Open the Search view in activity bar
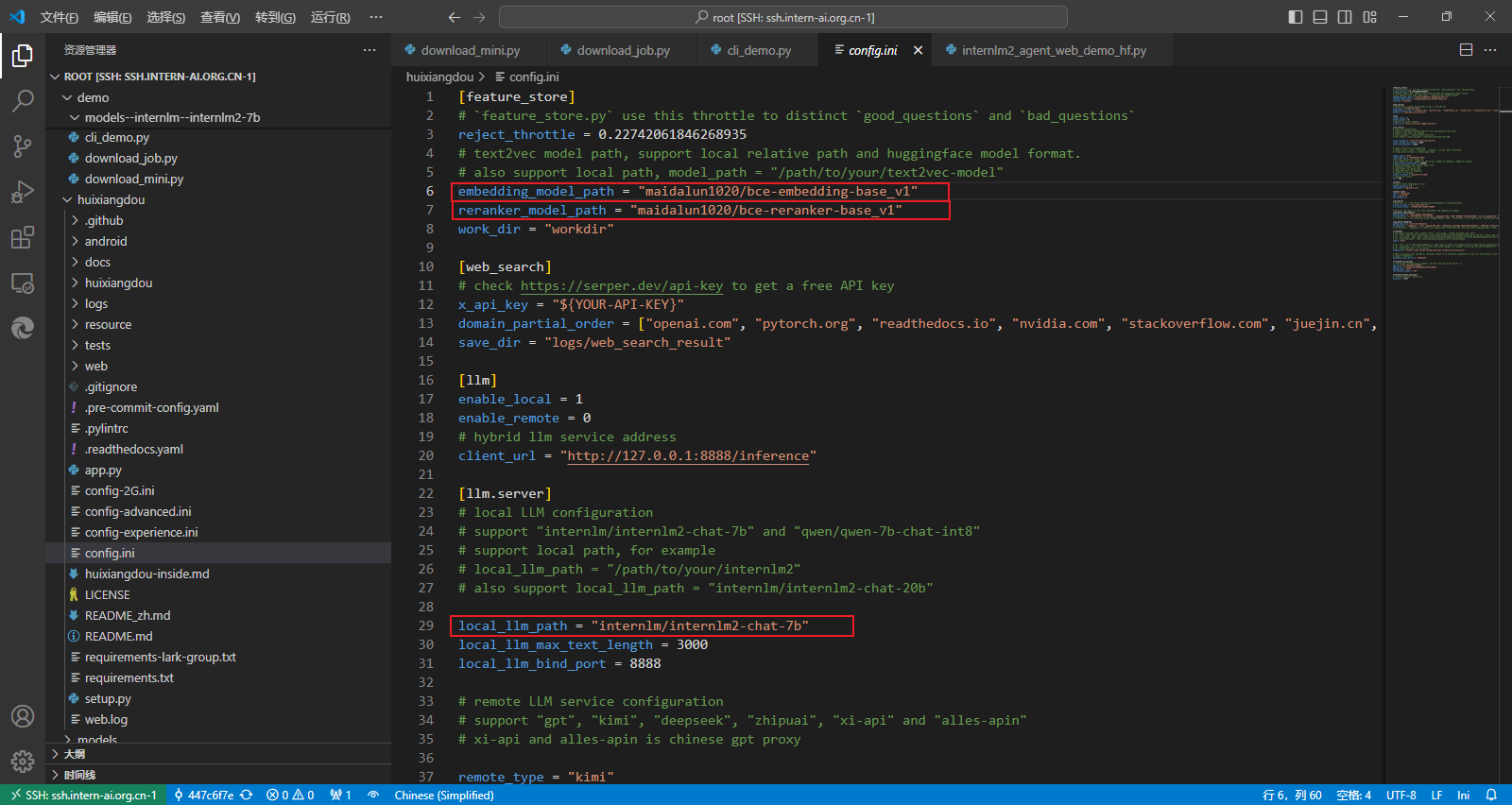 coord(23,100)
